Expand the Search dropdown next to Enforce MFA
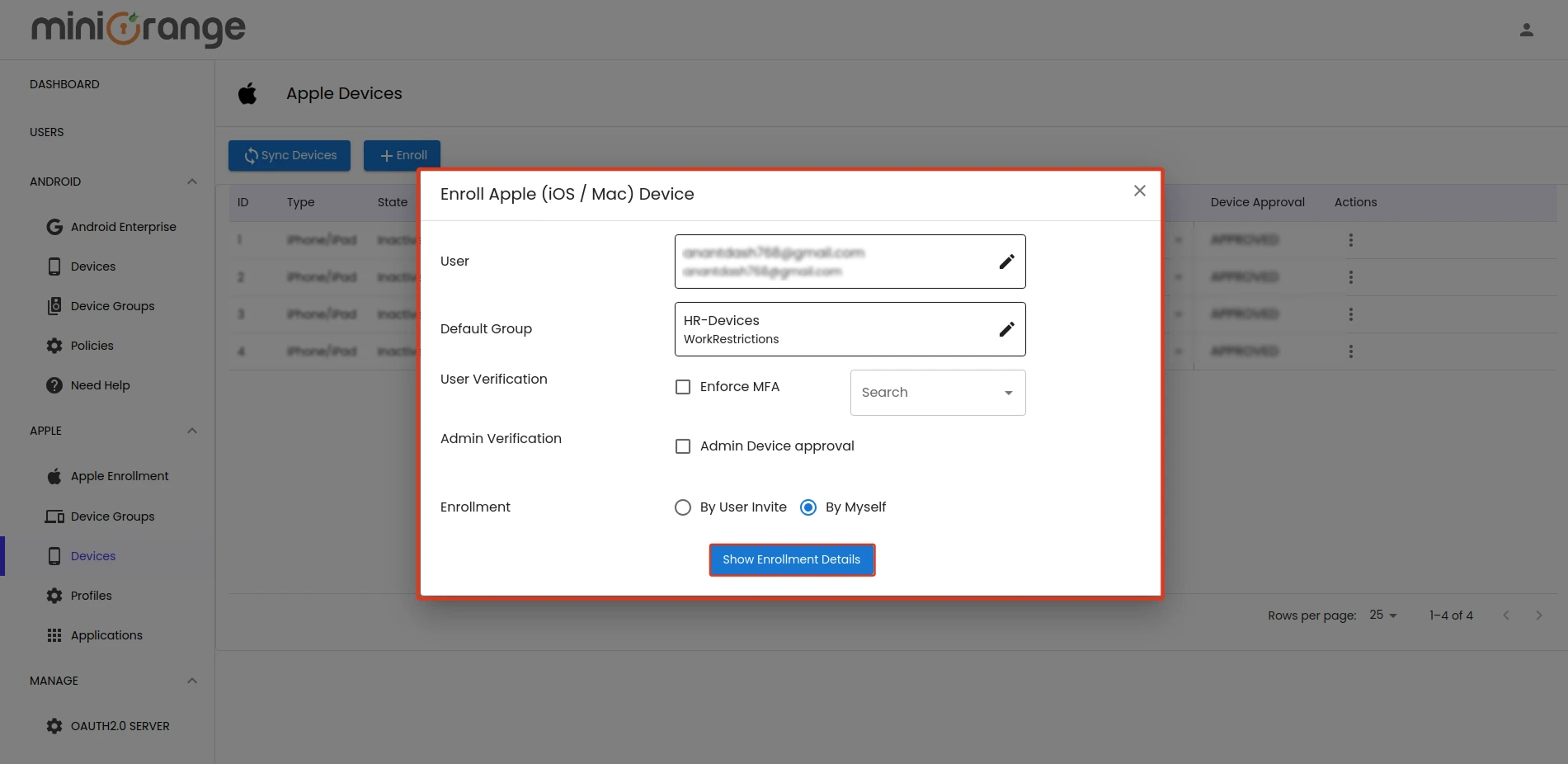Image resolution: width=1568 pixels, height=764 pixels. coord(1008,392)
